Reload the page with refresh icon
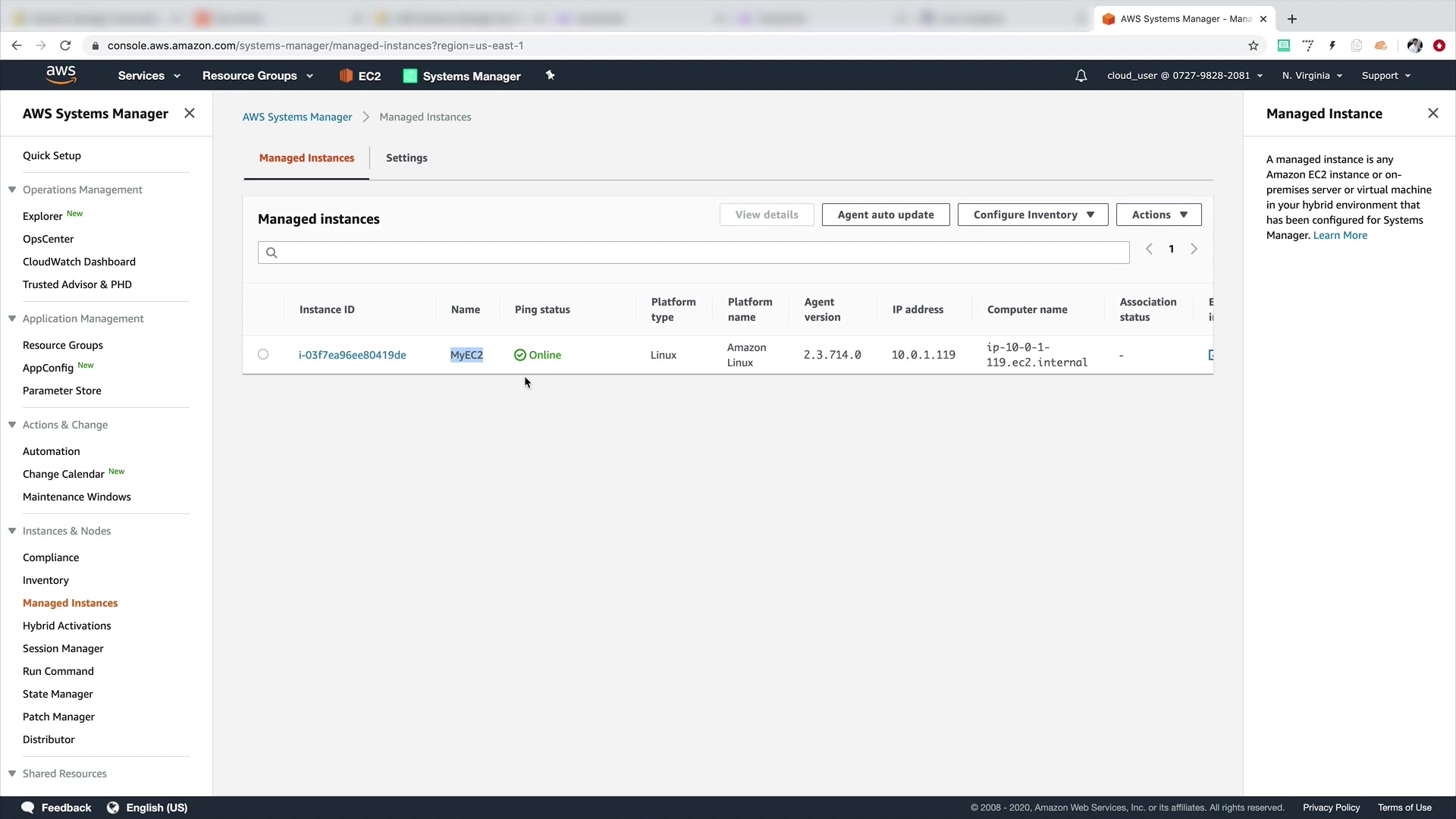This screenshot has height=819, width=1456. pyautogui.click(x=65, y=45)
